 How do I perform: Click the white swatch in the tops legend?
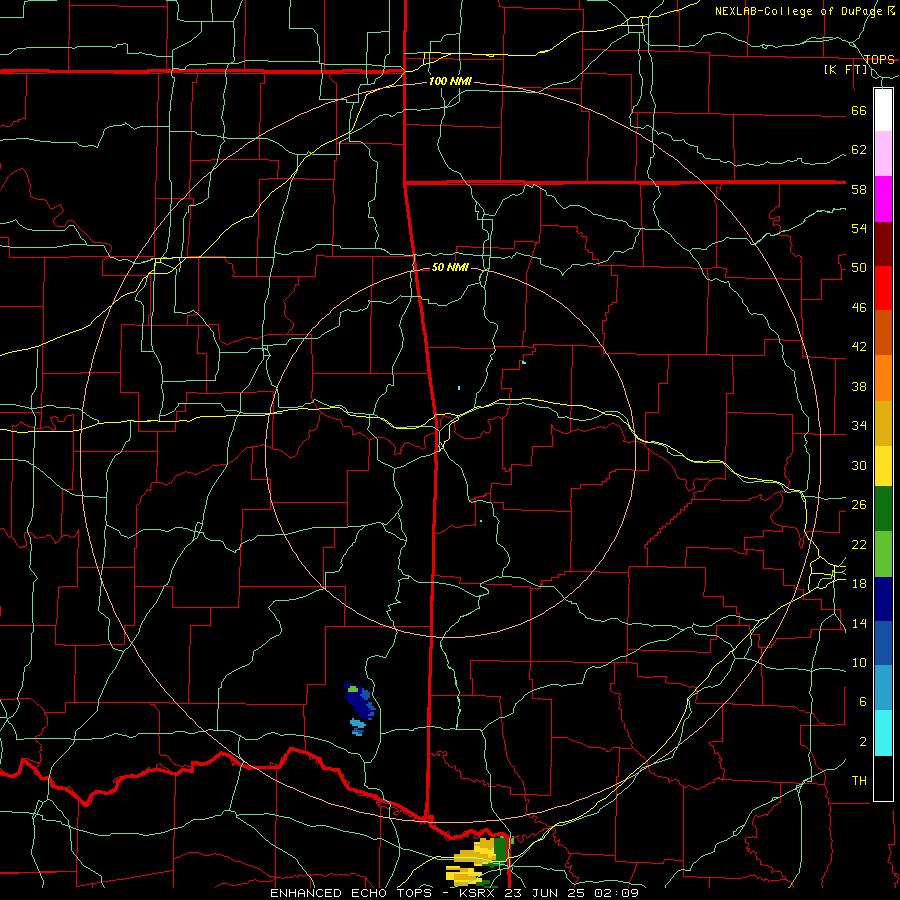(x=883, y=110)
